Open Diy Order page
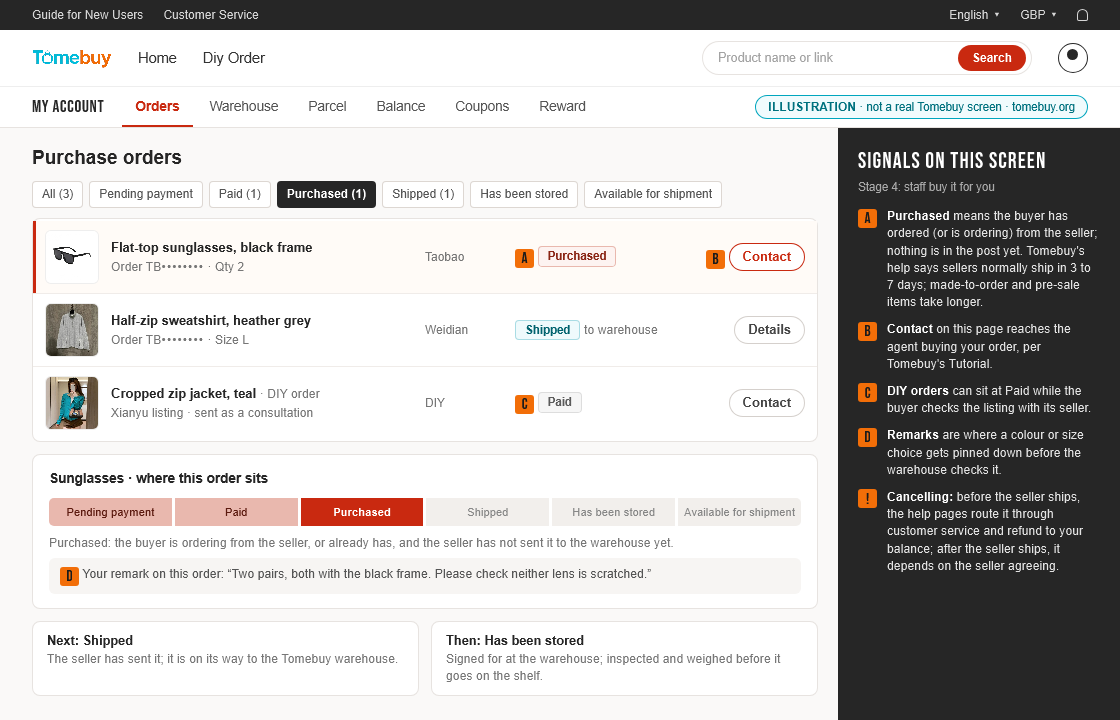The height and width of the screenshot is (720, 1120). (x=234, y=58)
